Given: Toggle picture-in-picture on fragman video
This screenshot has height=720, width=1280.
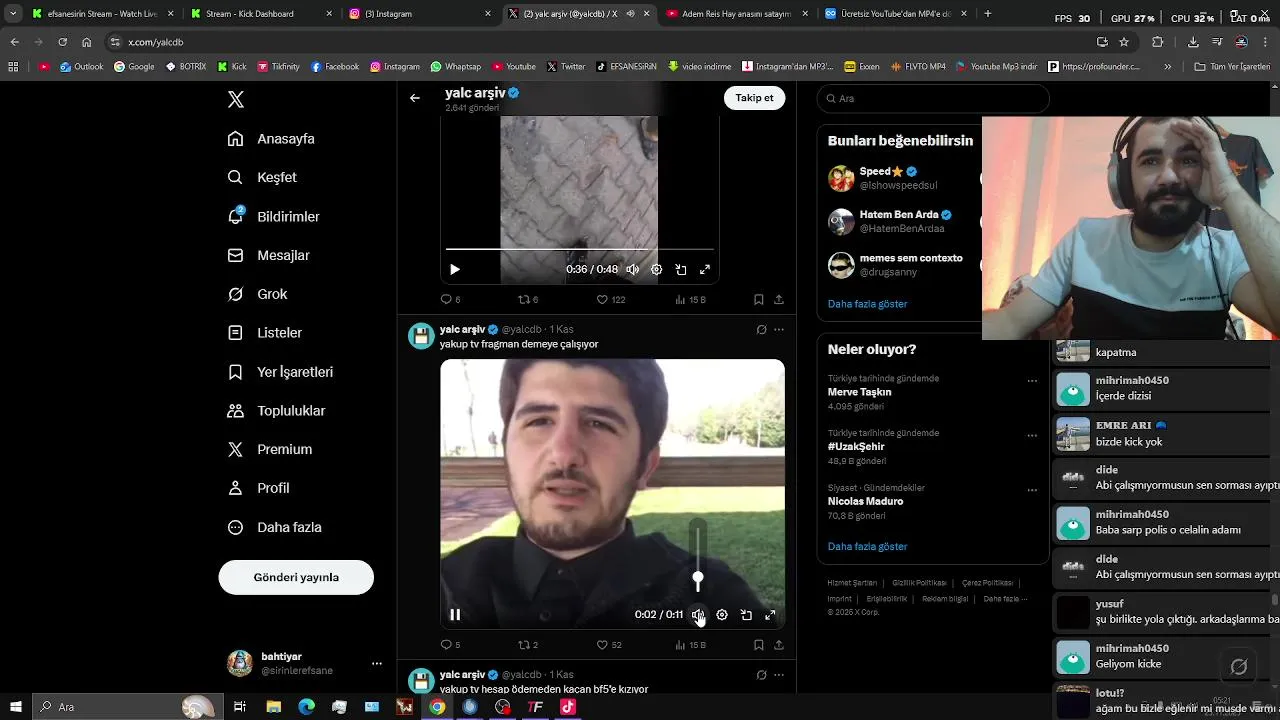Looking at the screenshot, I should 746,615.
